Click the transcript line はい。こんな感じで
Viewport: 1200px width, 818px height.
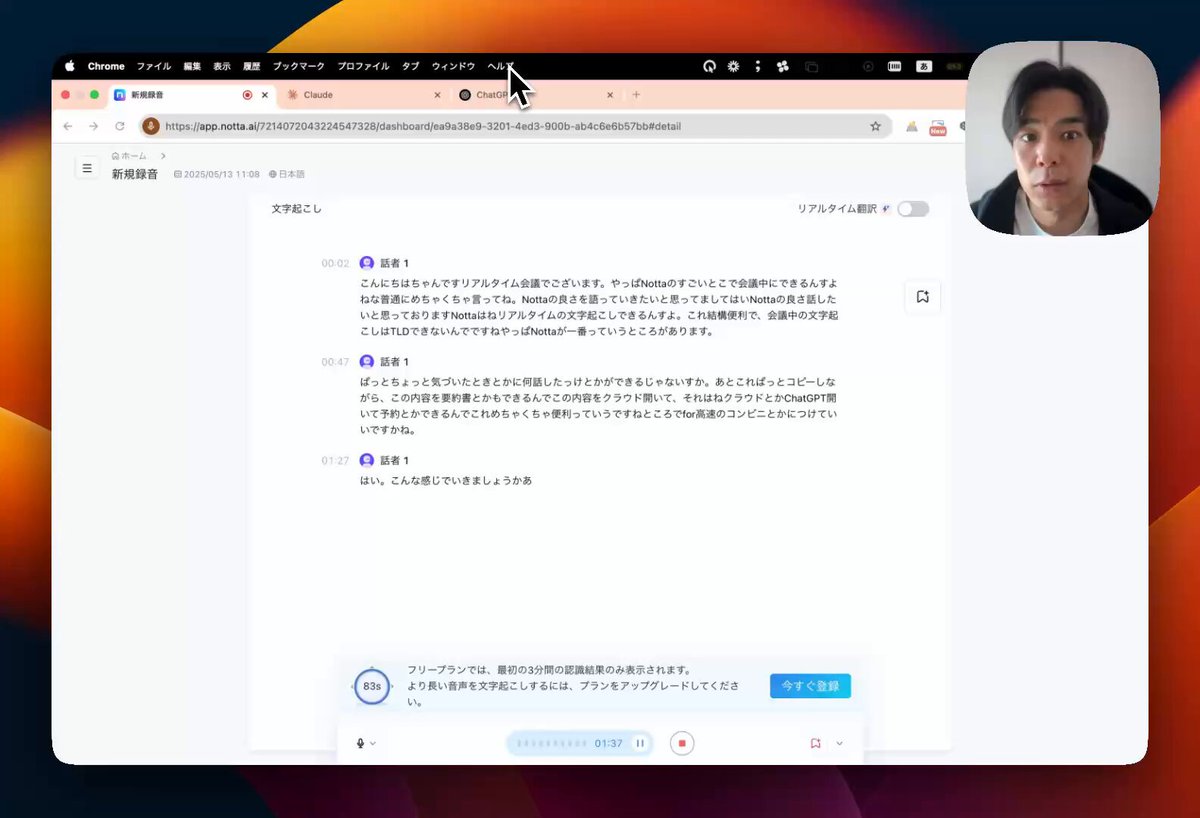point(445,480)
